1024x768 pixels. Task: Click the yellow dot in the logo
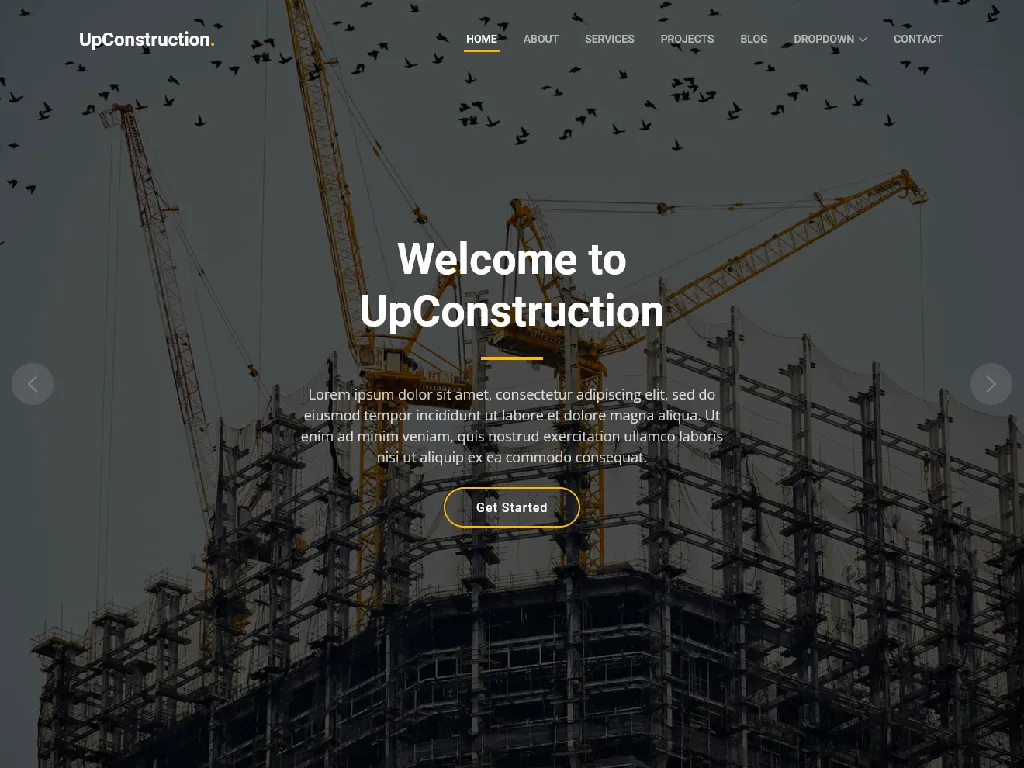212,44
